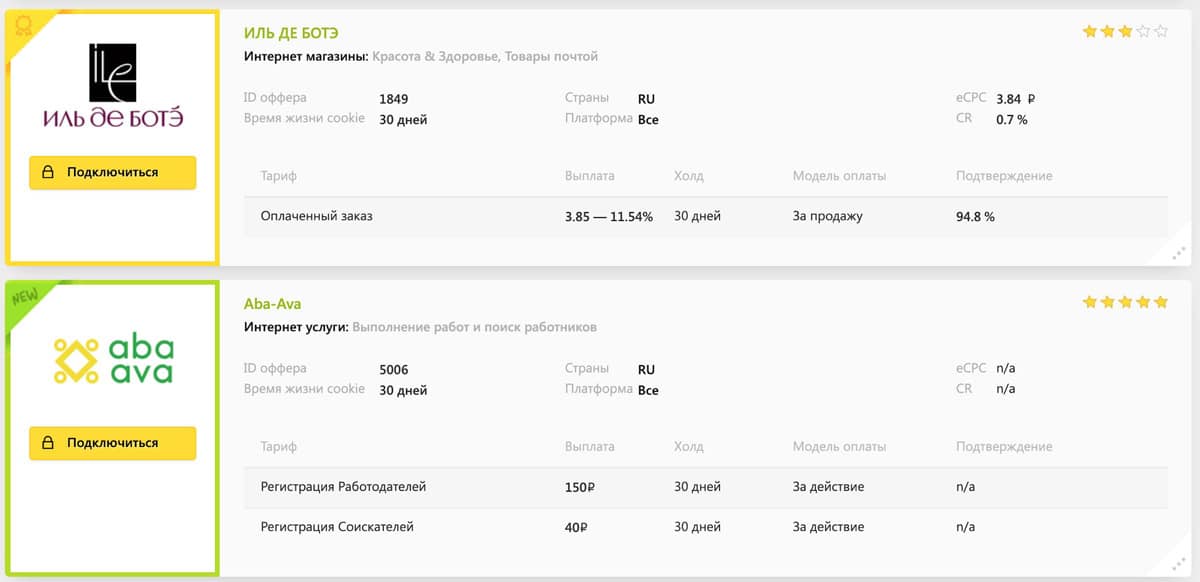Click the ИЛЬ ДЕ БОТЭ logo image
1200x582 pixels.
tap(112, 88)
